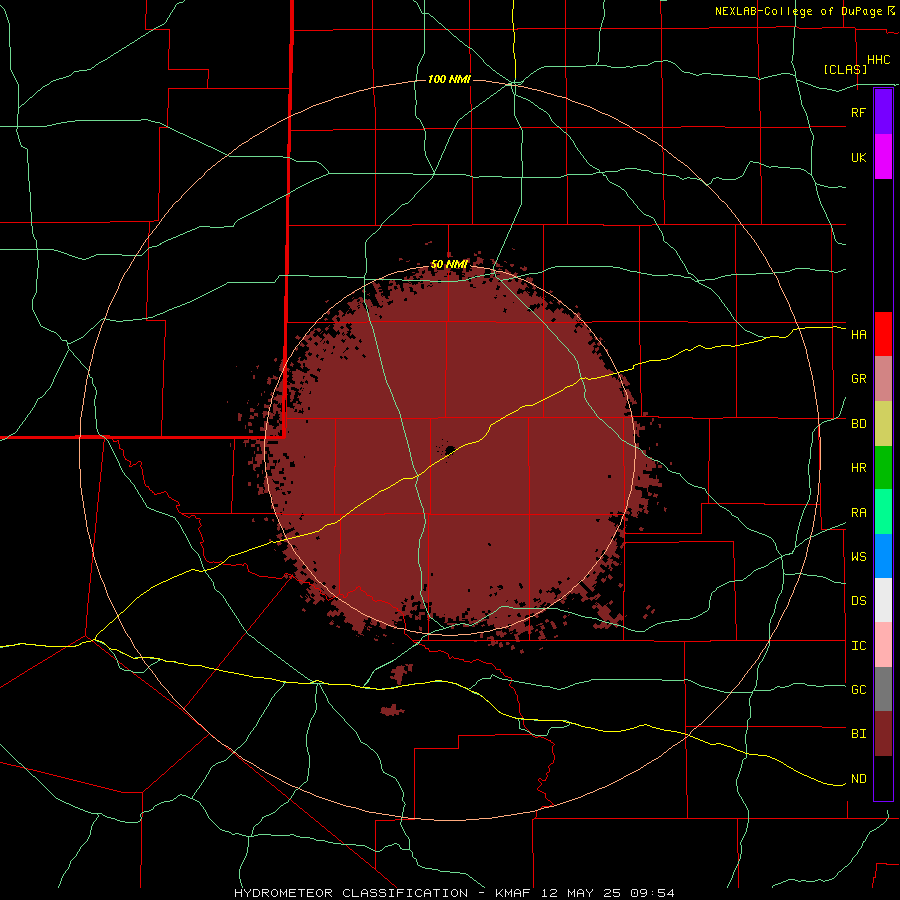Viewport: 900px width, 900px height.
Task: Click the GC legend label
Action: 858,690
